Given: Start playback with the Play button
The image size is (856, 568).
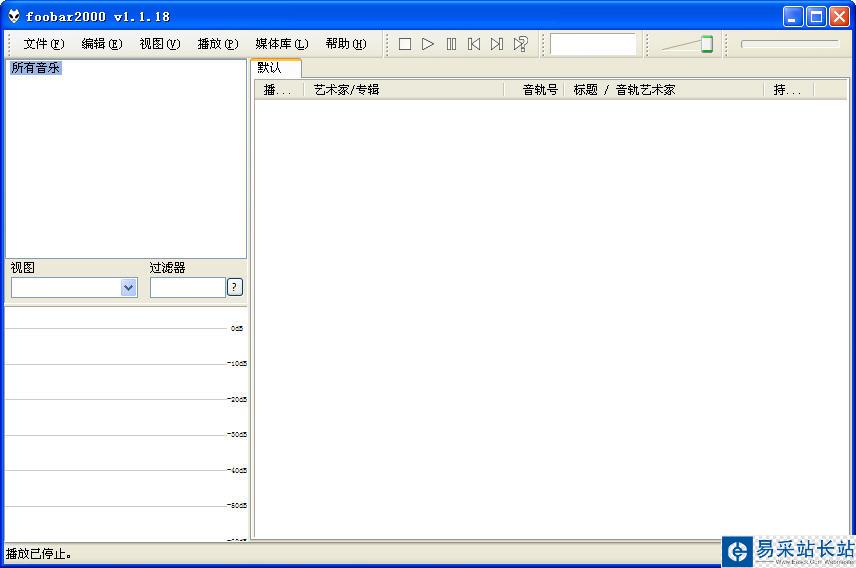Looking at the screenshot, I should 428,44.
